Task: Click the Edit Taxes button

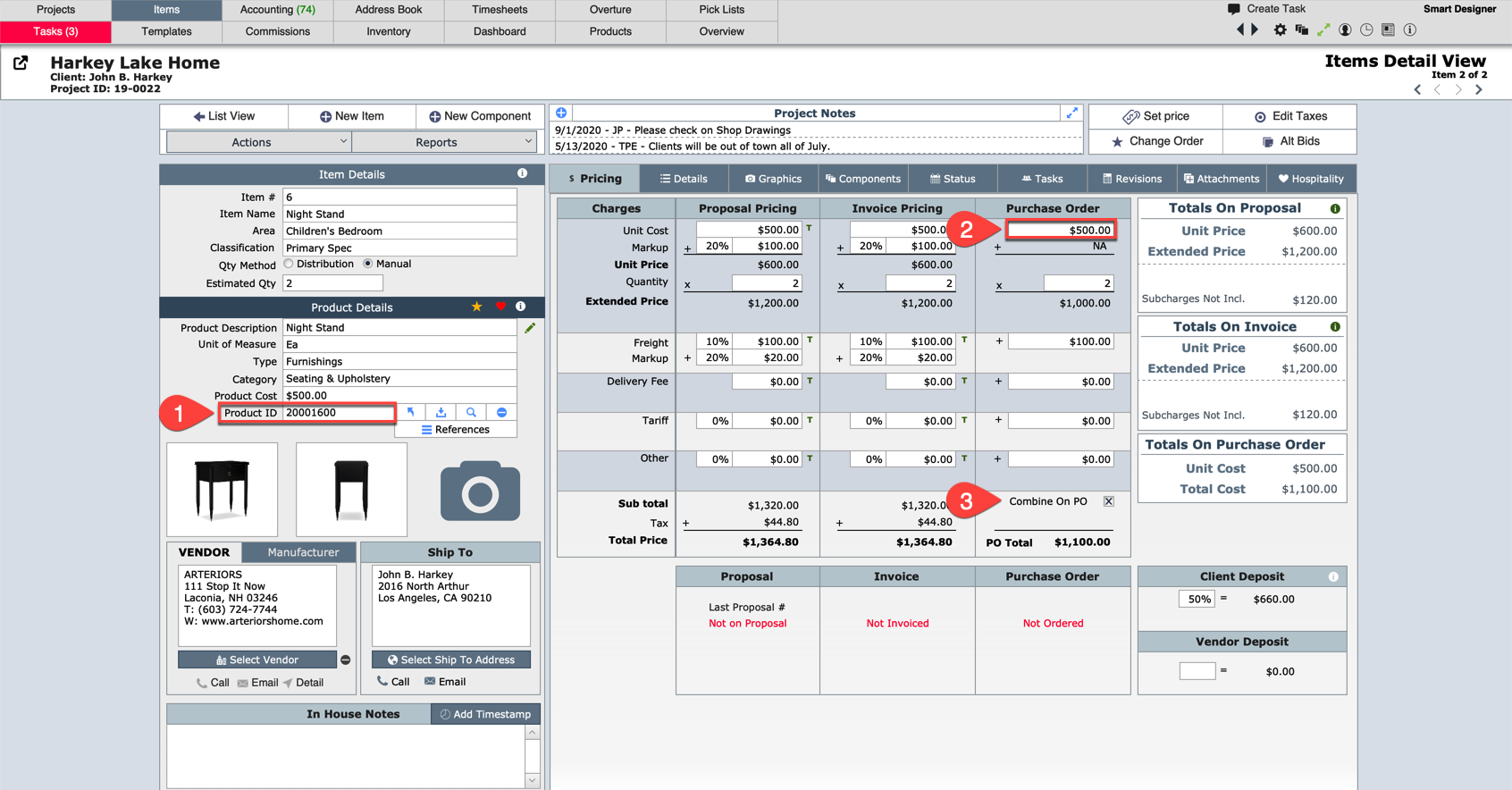Action: coord(1289,116)
